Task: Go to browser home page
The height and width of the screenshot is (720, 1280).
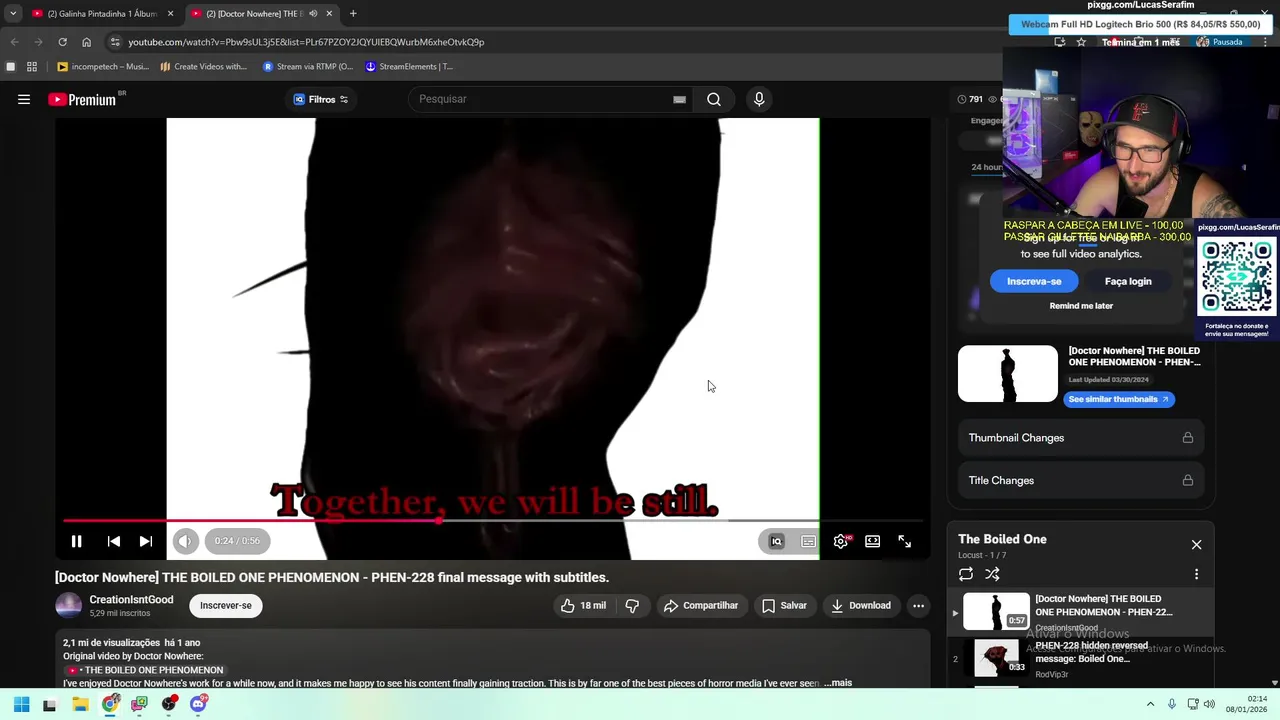Action: tap(86, 42)
